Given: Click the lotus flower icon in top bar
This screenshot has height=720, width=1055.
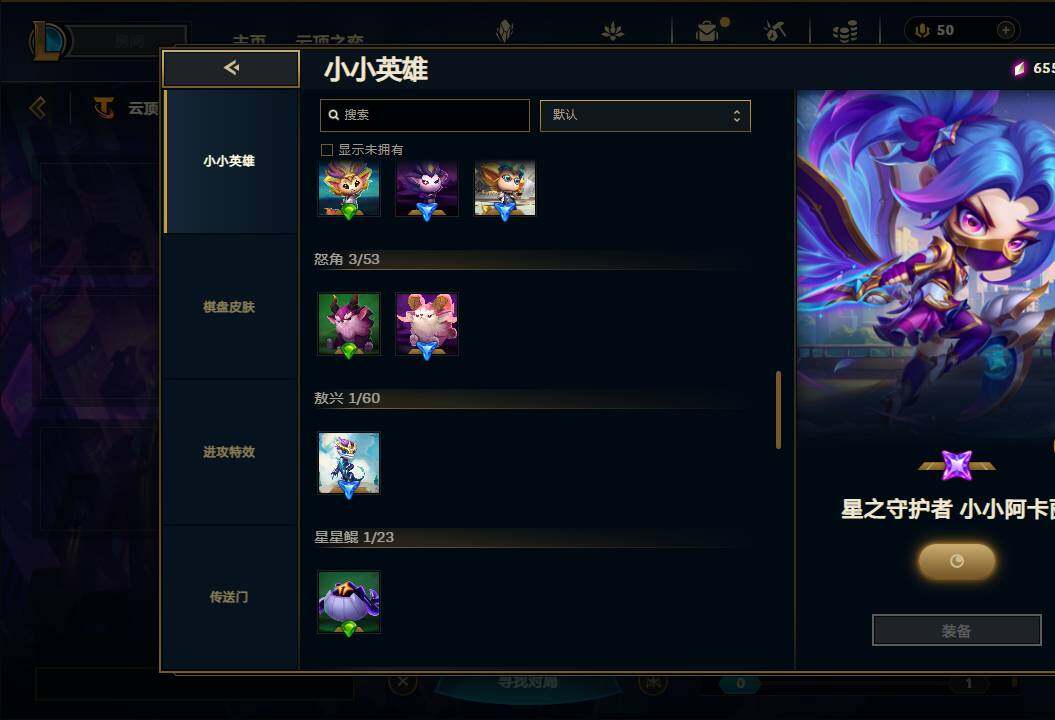Looking at the screenshot, I should [612, 31].
